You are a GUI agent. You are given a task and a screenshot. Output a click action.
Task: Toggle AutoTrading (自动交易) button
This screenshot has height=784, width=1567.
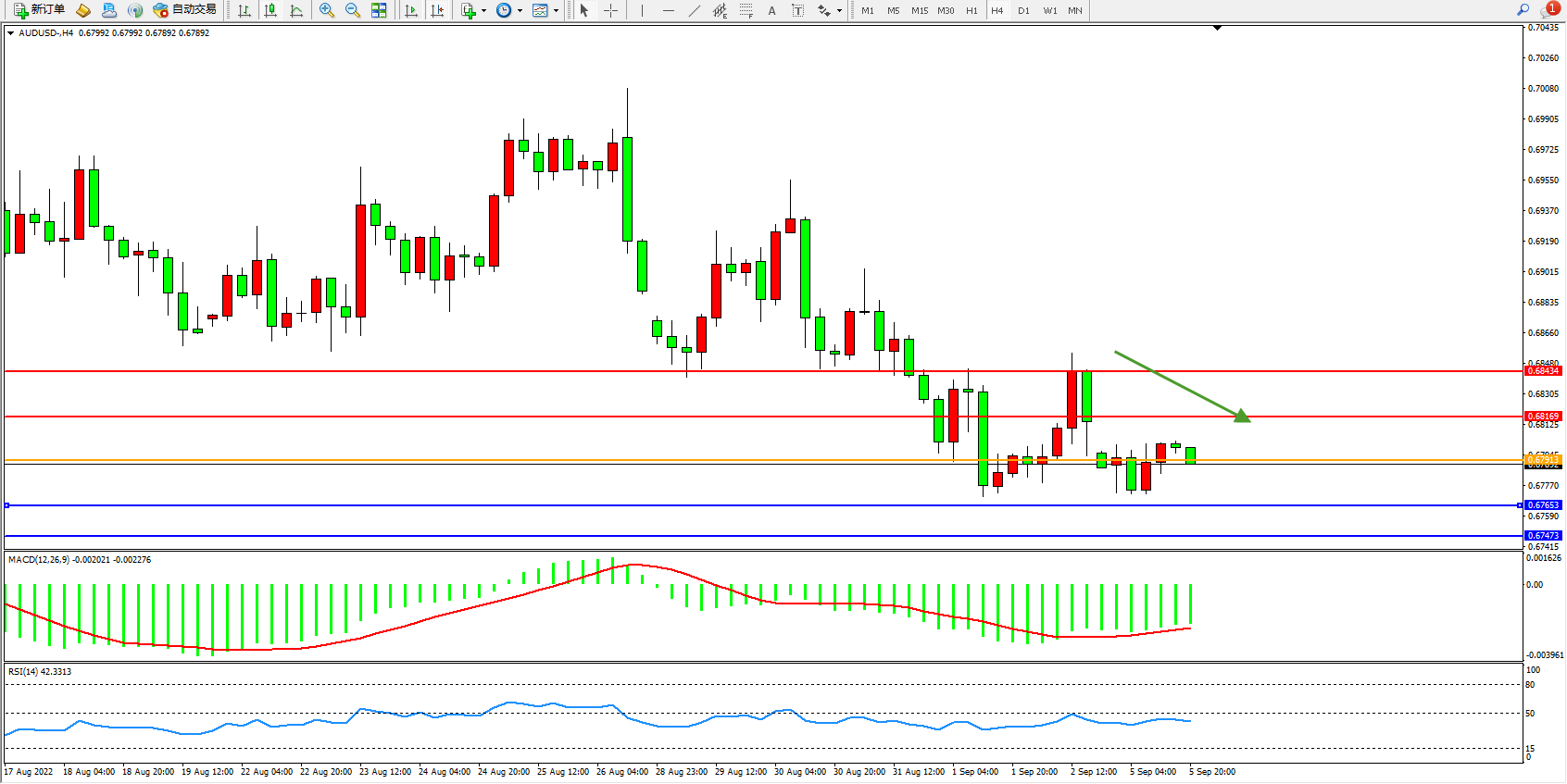(x=184, y=10)
